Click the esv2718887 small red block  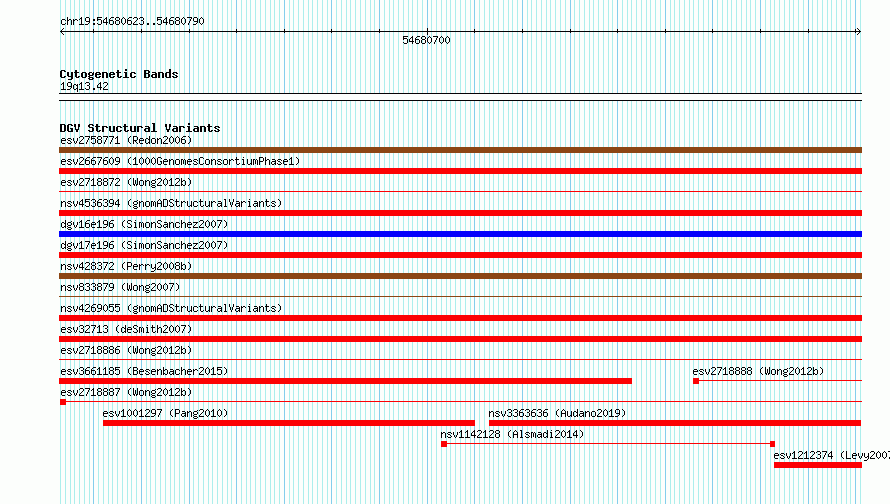click(63, 402)
